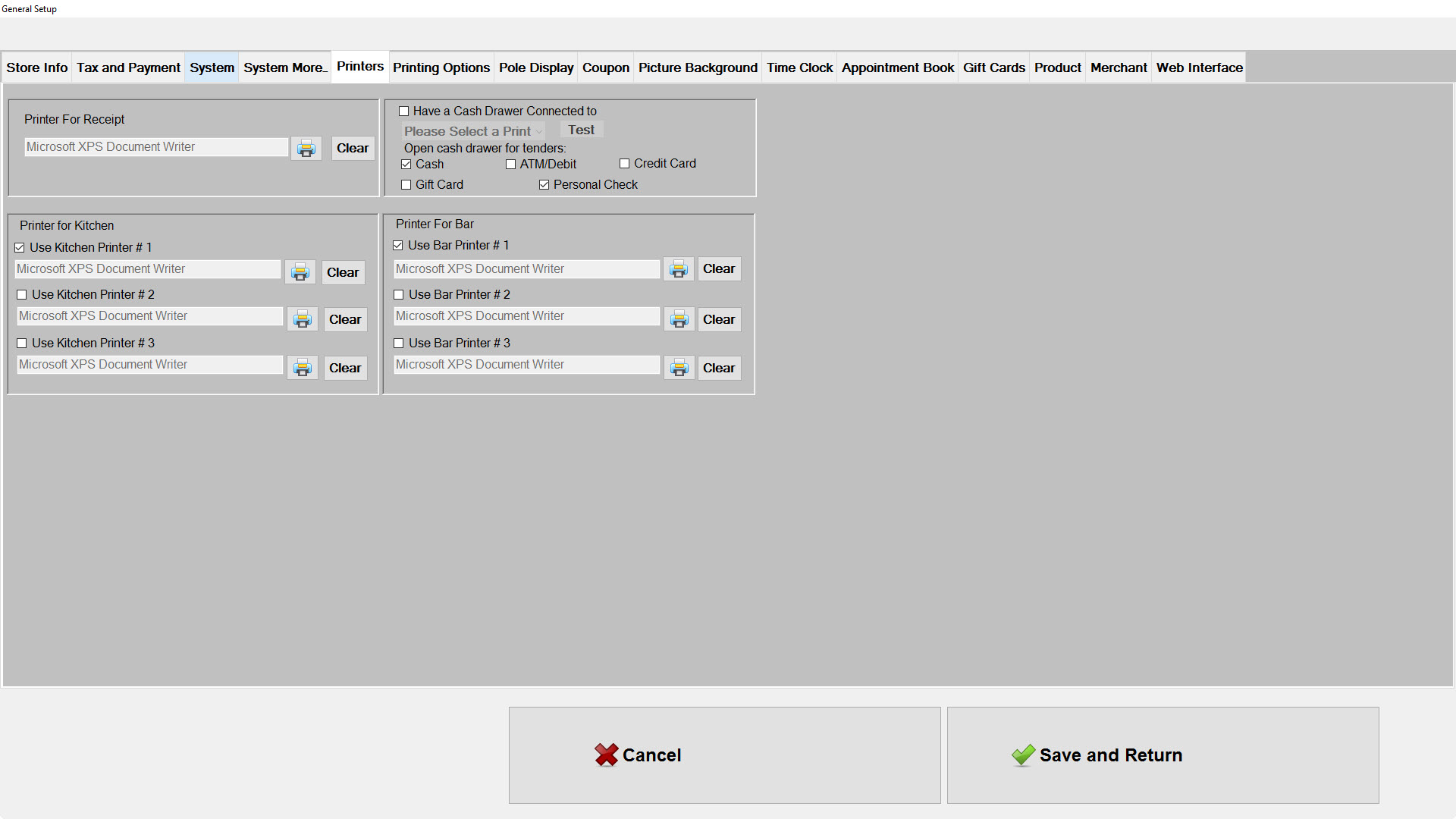Enable Have a Cash Drawer Connected checkbox
This screenshot has width=1456, height=819.
[x=404, y=111]
